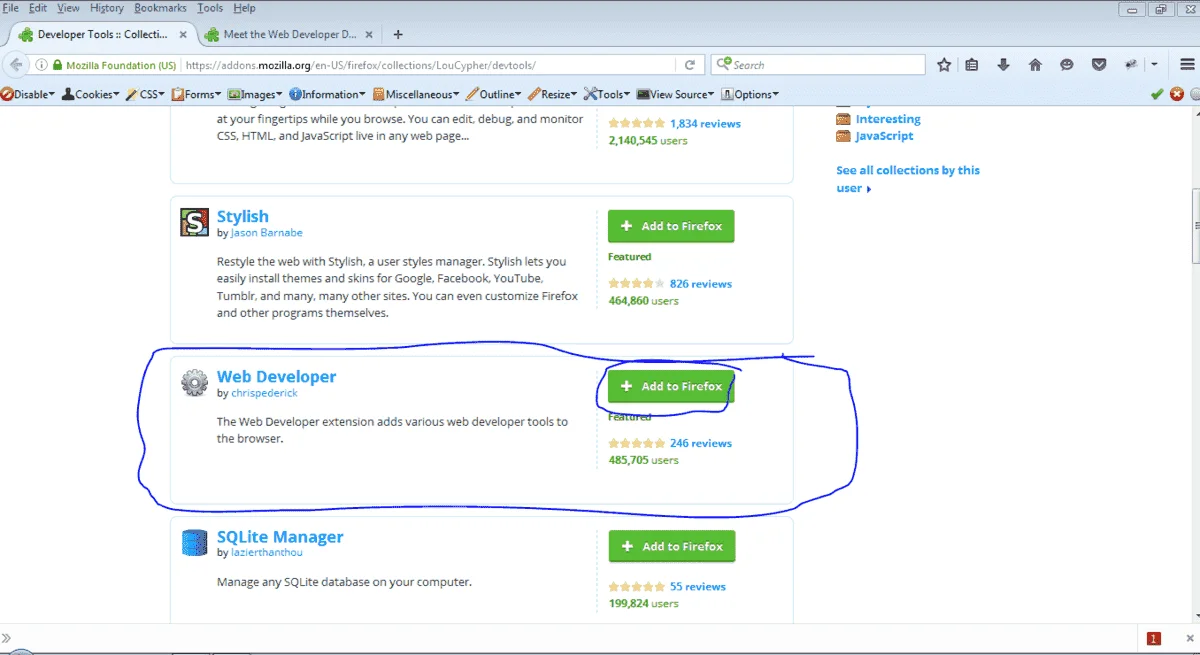This screenshot has height=655, width=1200.
Task: Click the red X error icon in Web Developer toolbar
Action: point(1177,94)
